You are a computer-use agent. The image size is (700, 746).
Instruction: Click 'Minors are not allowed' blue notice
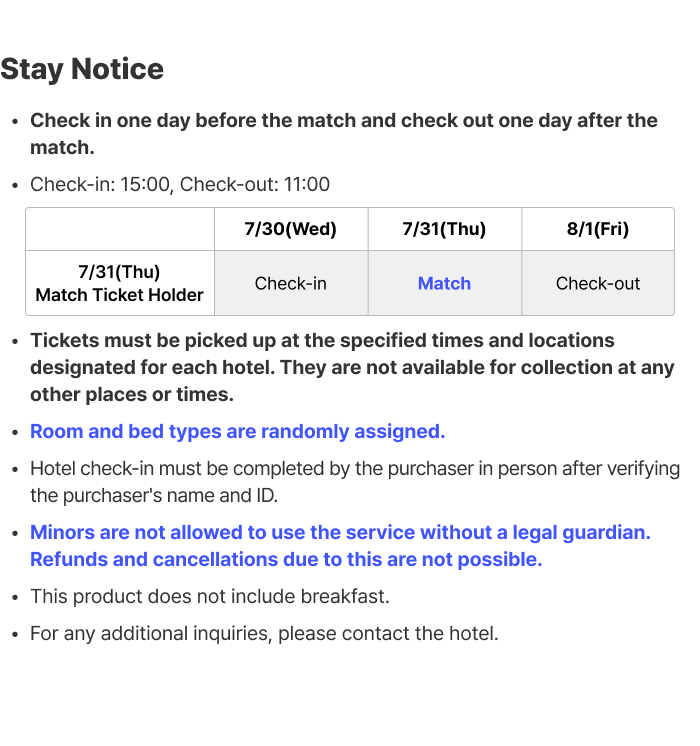[x=340, y=532]
